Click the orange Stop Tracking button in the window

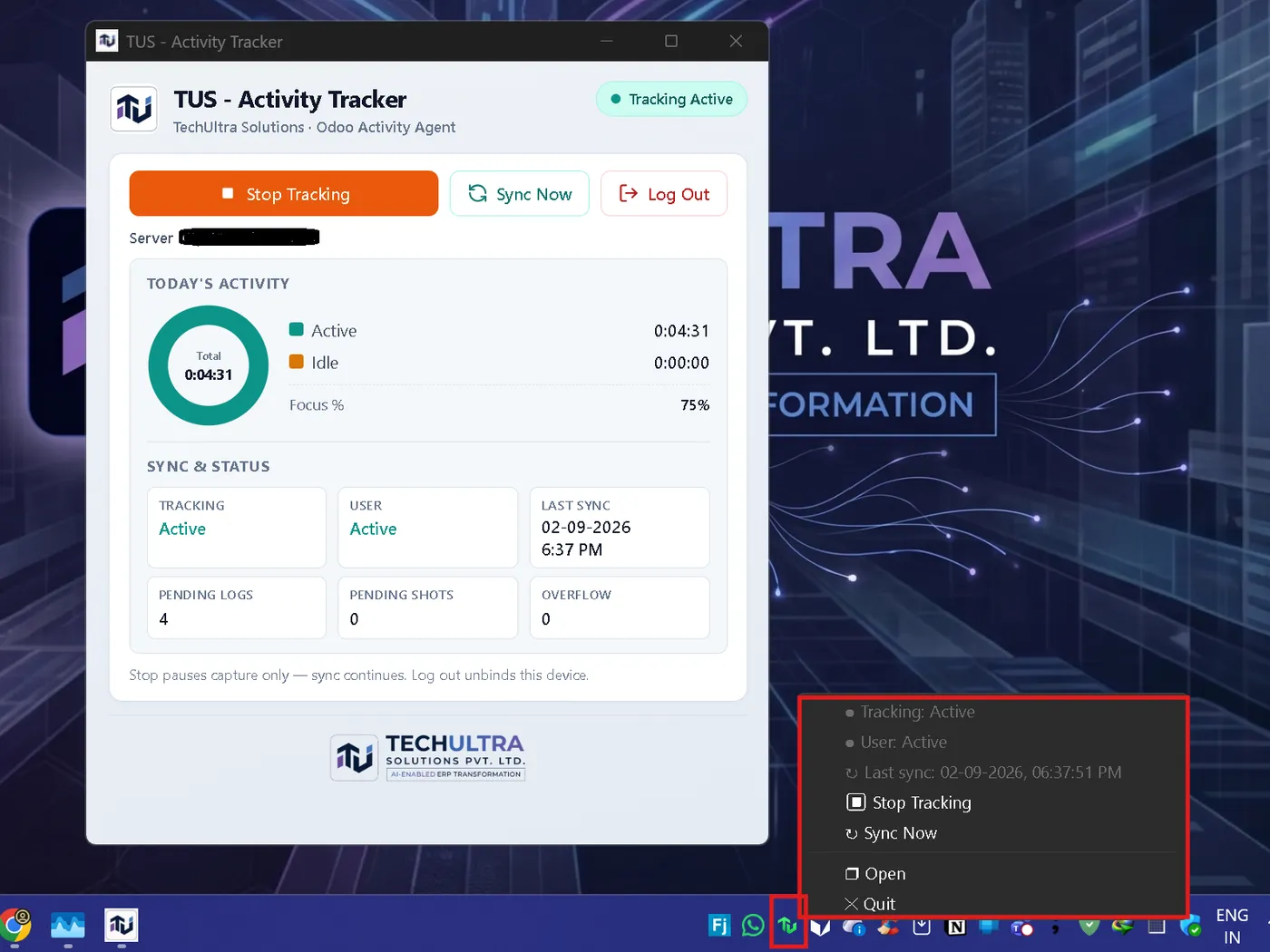point(283,193)
